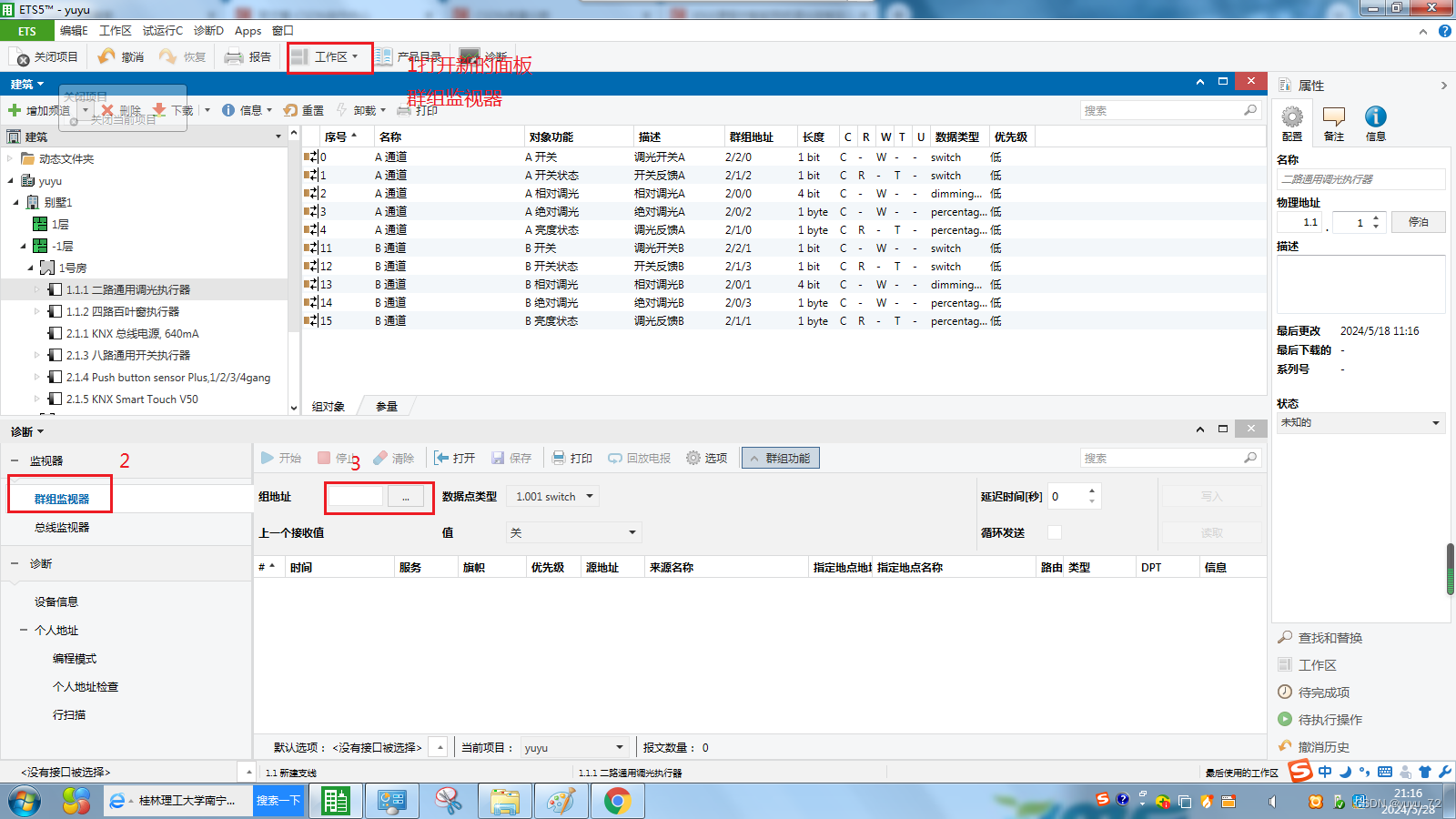Click the 报告 report printer icon
The height and width of the screenshot is (819, 1456).
coord(234,56)
